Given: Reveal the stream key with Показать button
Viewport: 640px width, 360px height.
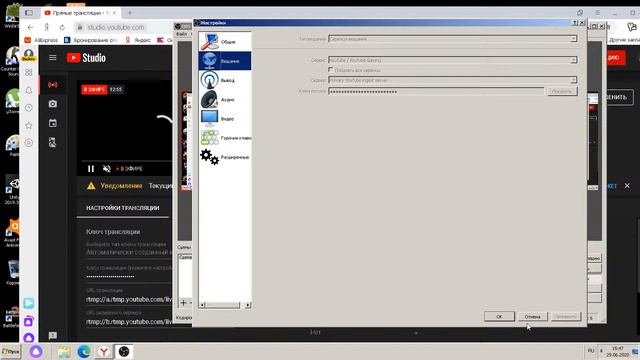Looking at the screenshot, I should tap(562, 91).
